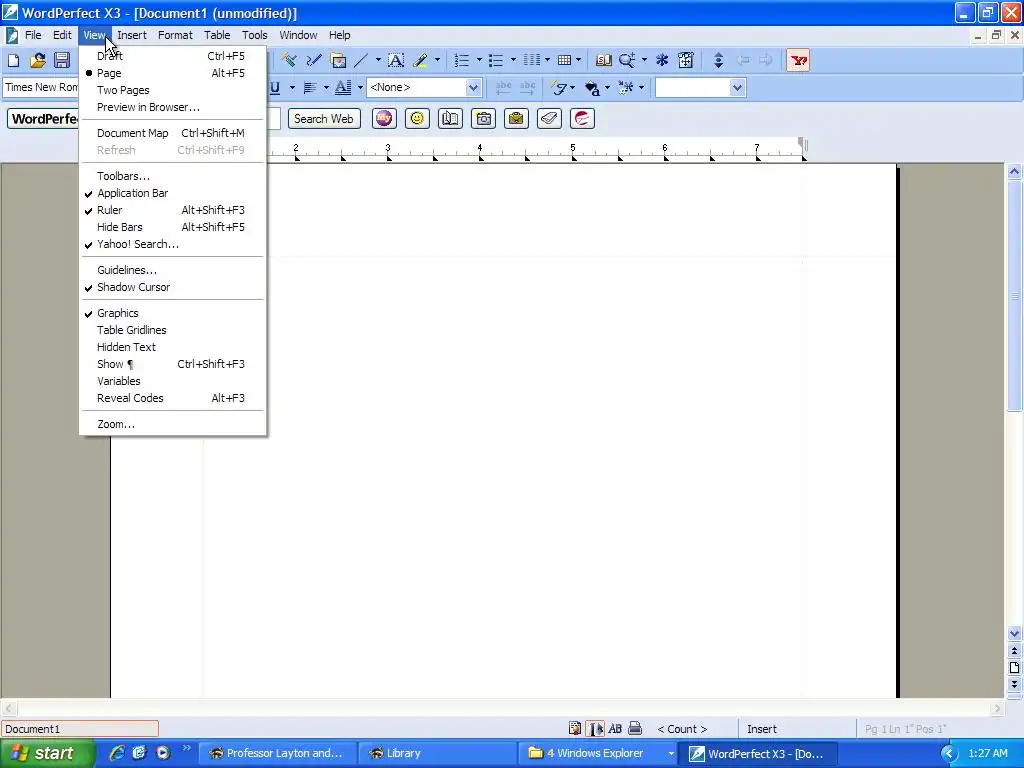The width and height of the screenshot is (1024, 768).
Task: Click the New blank document icon
Action: pos(13,61)
